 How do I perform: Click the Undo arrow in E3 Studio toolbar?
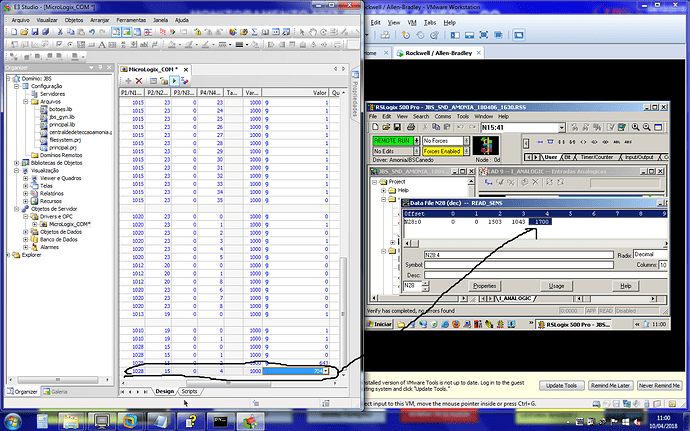coord(92,32)
